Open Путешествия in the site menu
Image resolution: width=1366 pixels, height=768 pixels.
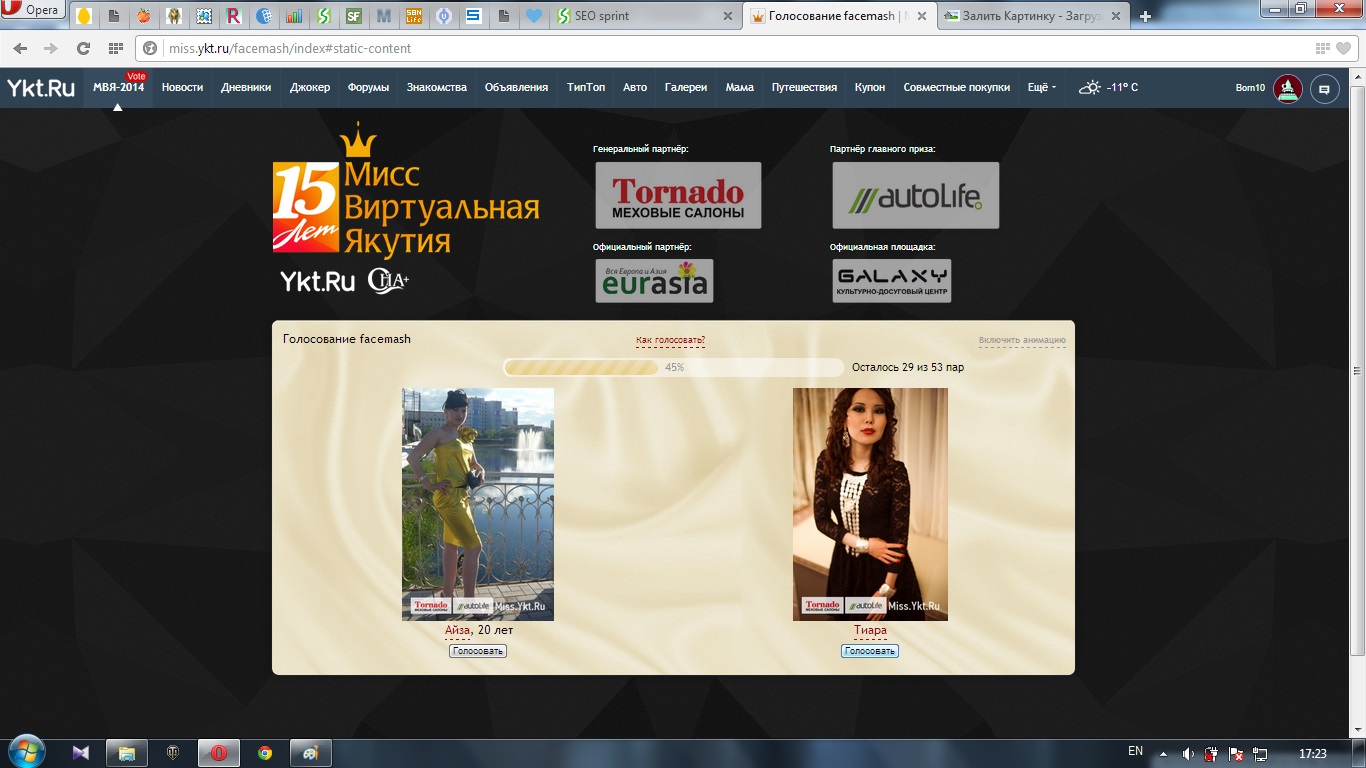coord(804,87)
